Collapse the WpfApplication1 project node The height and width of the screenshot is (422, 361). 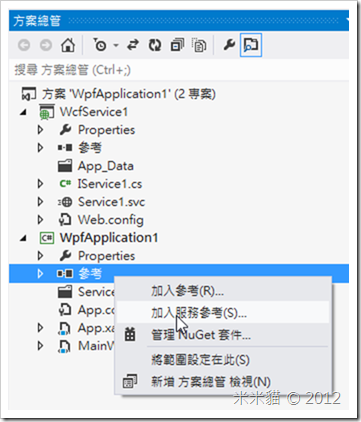[23, 238]
